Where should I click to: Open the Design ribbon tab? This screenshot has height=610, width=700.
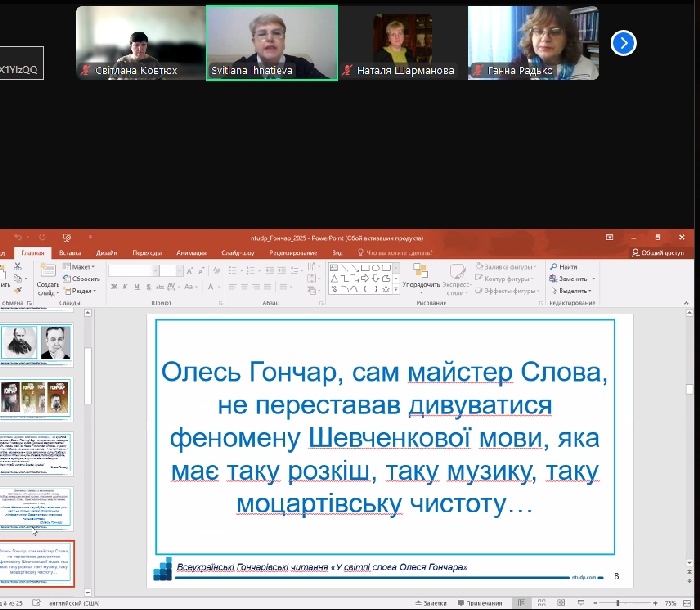[107, 253]
